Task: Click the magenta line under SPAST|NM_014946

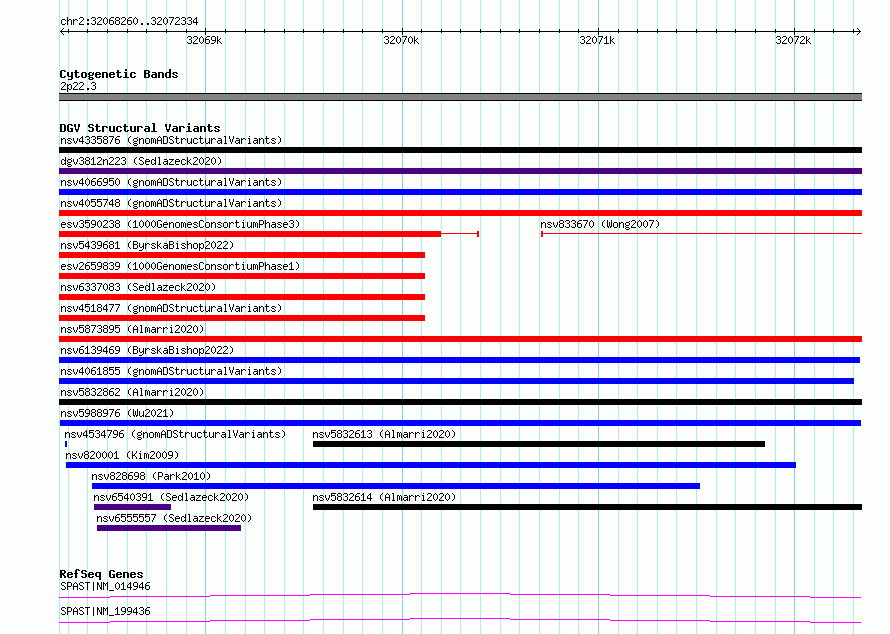Action: click(x=460, y=595)
